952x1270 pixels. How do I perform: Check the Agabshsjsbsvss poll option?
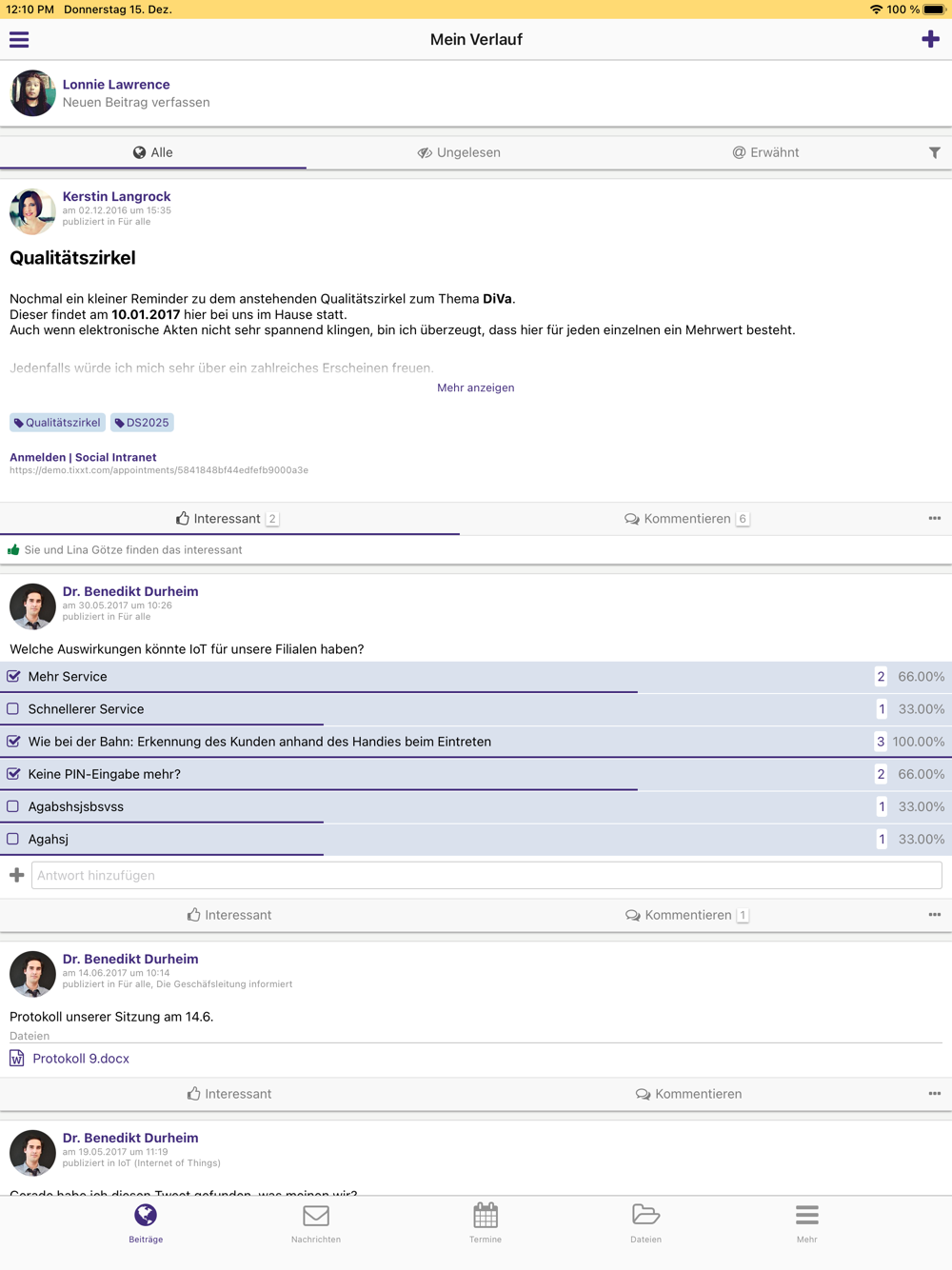pos(13,806)
